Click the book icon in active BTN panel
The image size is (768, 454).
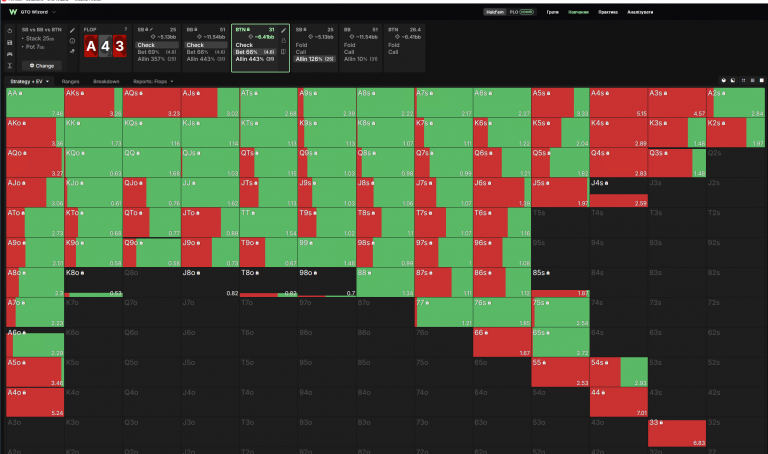point(284,51)
